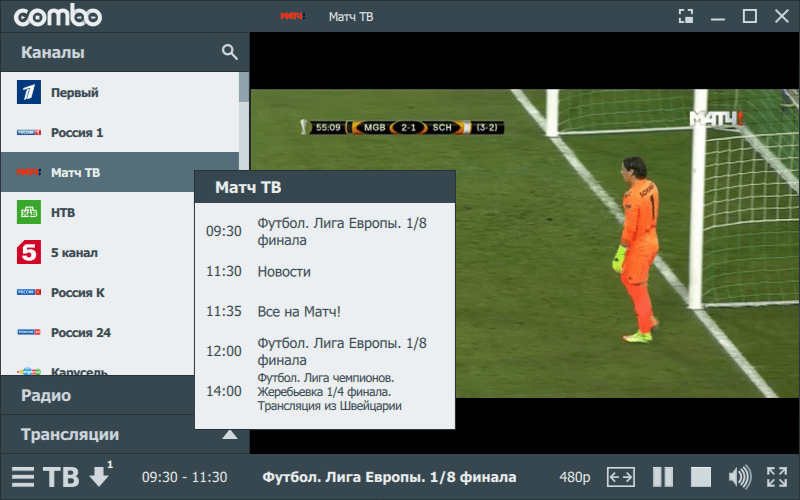Open the Трансляции section
The width and height of the screenshot is (800, 500).
click(x=97, y=435)
